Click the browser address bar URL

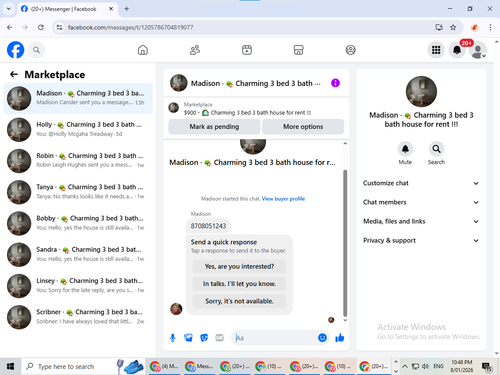click(130, 27)
